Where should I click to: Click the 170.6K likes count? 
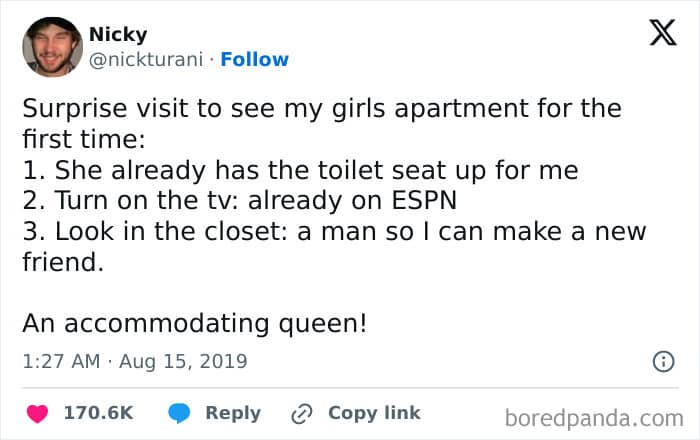[98, 413]
